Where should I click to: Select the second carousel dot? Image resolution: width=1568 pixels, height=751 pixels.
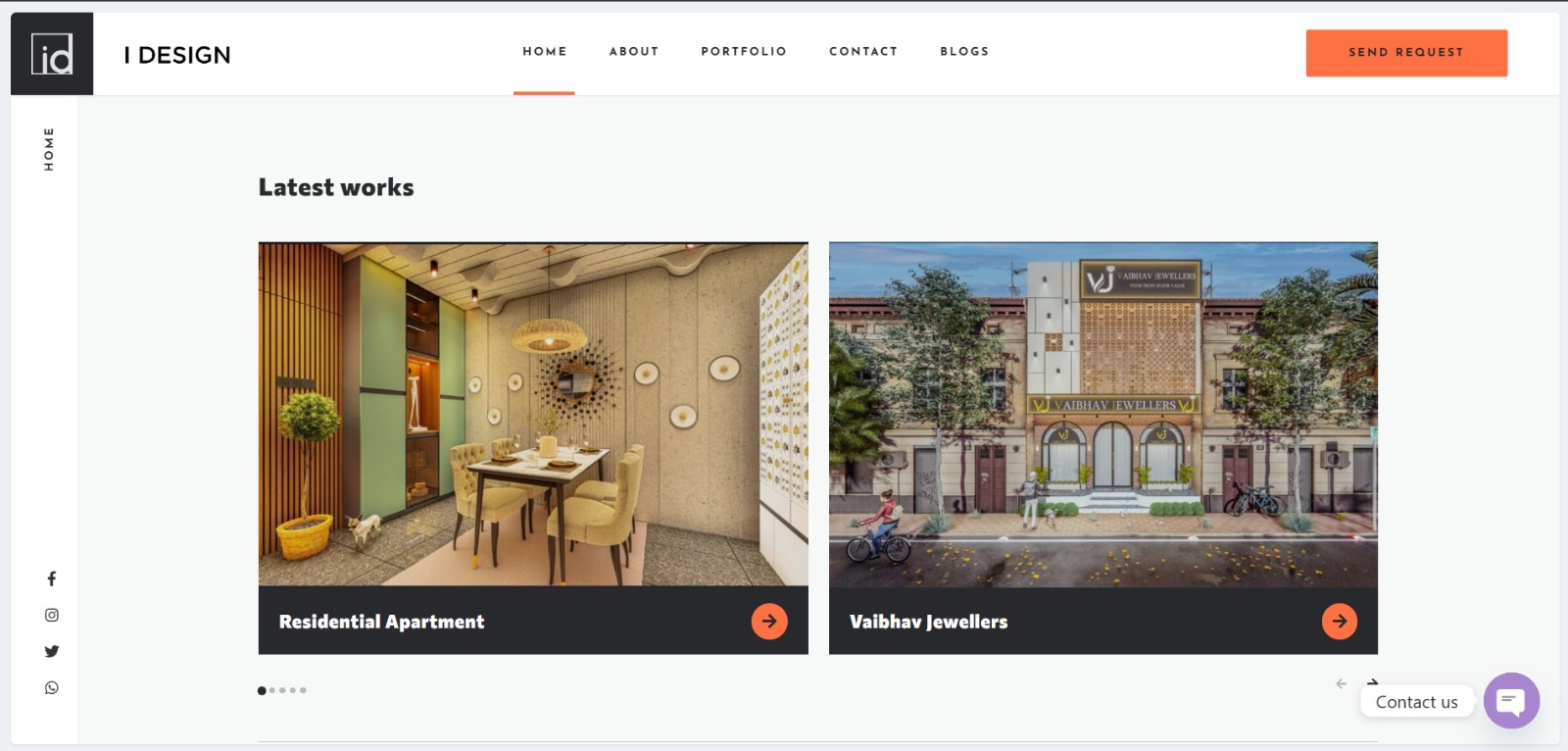[272, 690]
